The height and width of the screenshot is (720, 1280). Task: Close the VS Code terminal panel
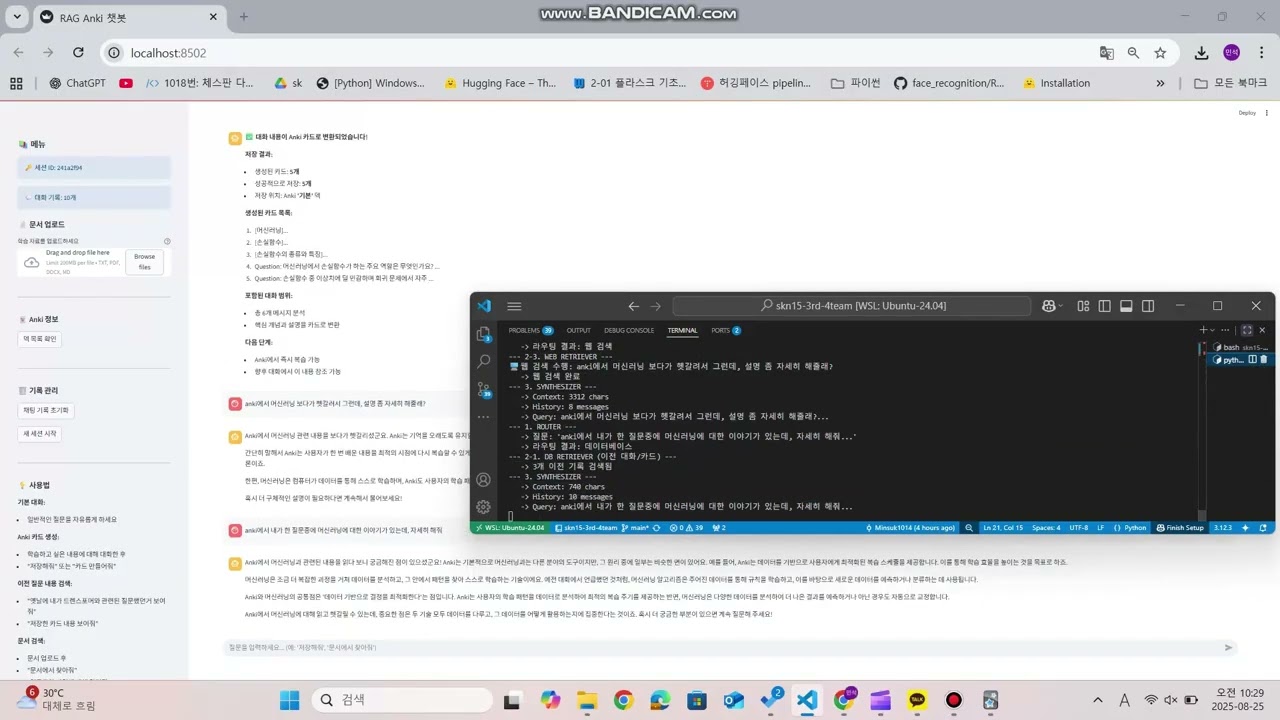click(x=1262, y=330)
